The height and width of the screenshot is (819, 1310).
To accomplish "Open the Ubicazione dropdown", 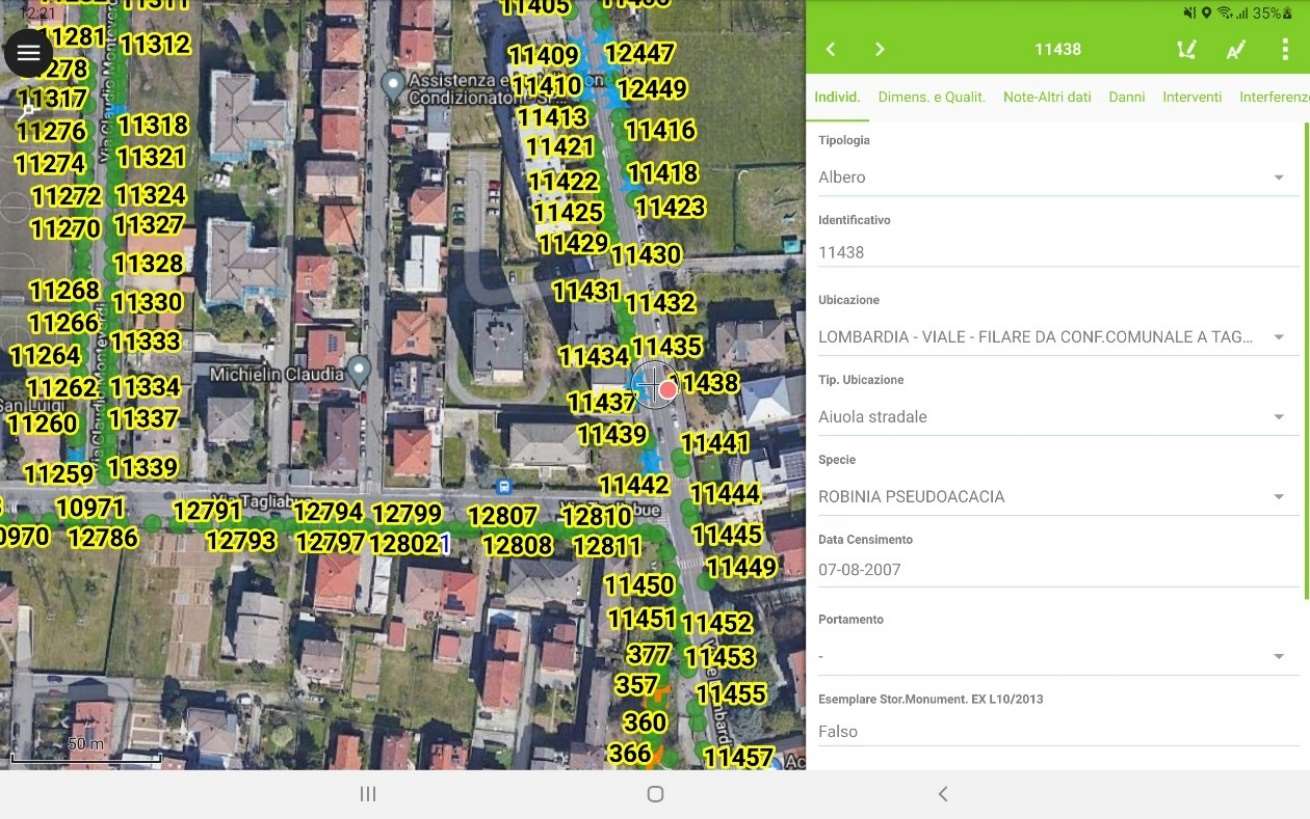I will [x=1278, y=338].
